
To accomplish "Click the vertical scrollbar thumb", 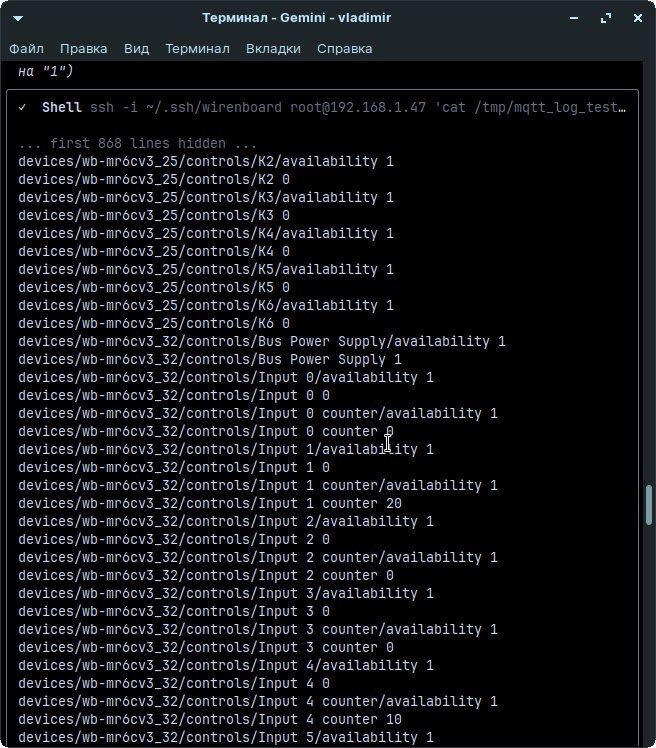I will (x=649, y=505).
